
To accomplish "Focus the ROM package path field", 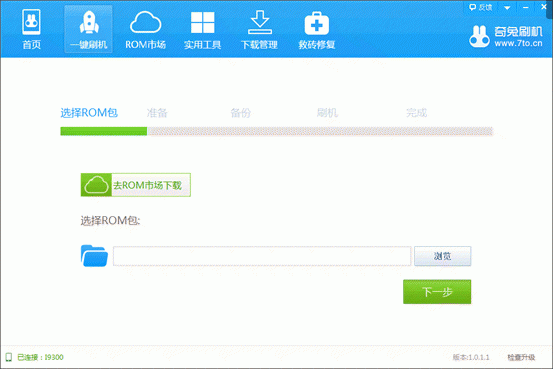I will 262,256.
